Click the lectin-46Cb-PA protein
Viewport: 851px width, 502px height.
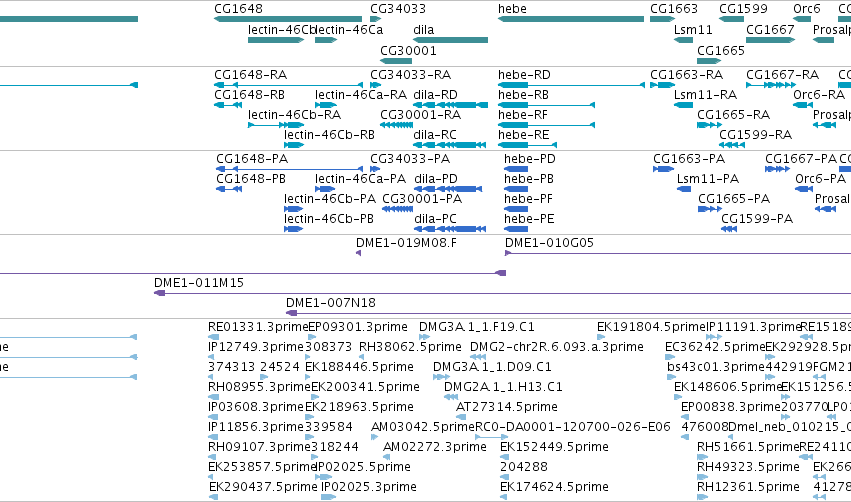pyautogui.click(x=294, y=209)
